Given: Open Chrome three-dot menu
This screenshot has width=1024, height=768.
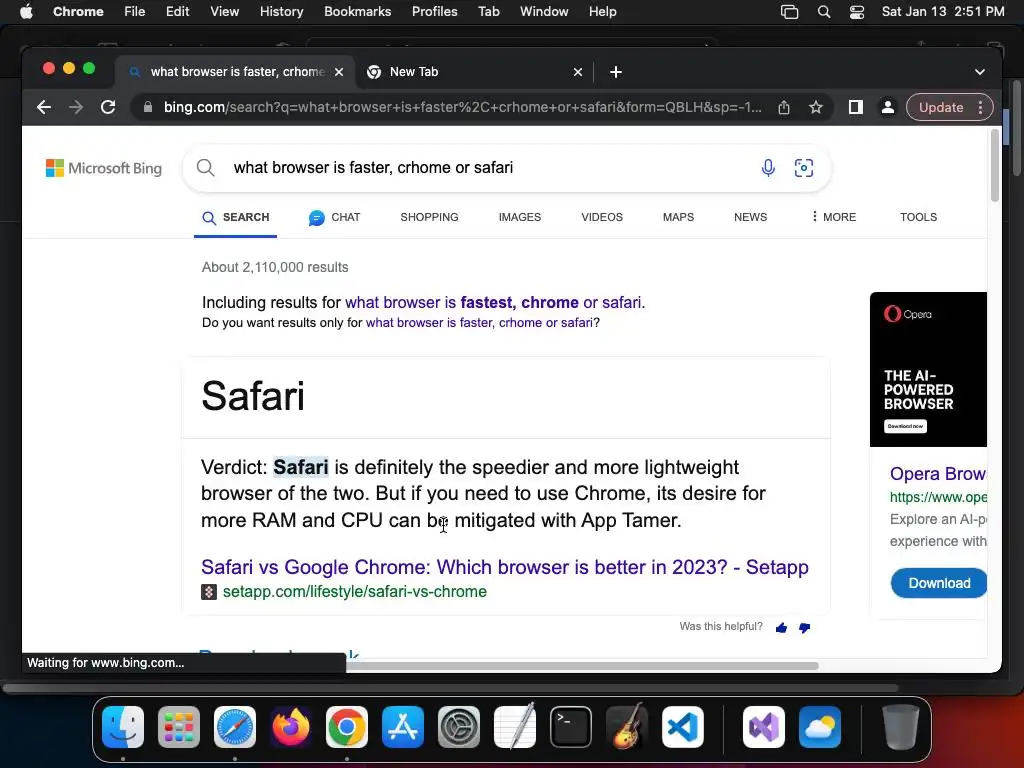Looking at the screenshot, I should [x=980, y=107].
